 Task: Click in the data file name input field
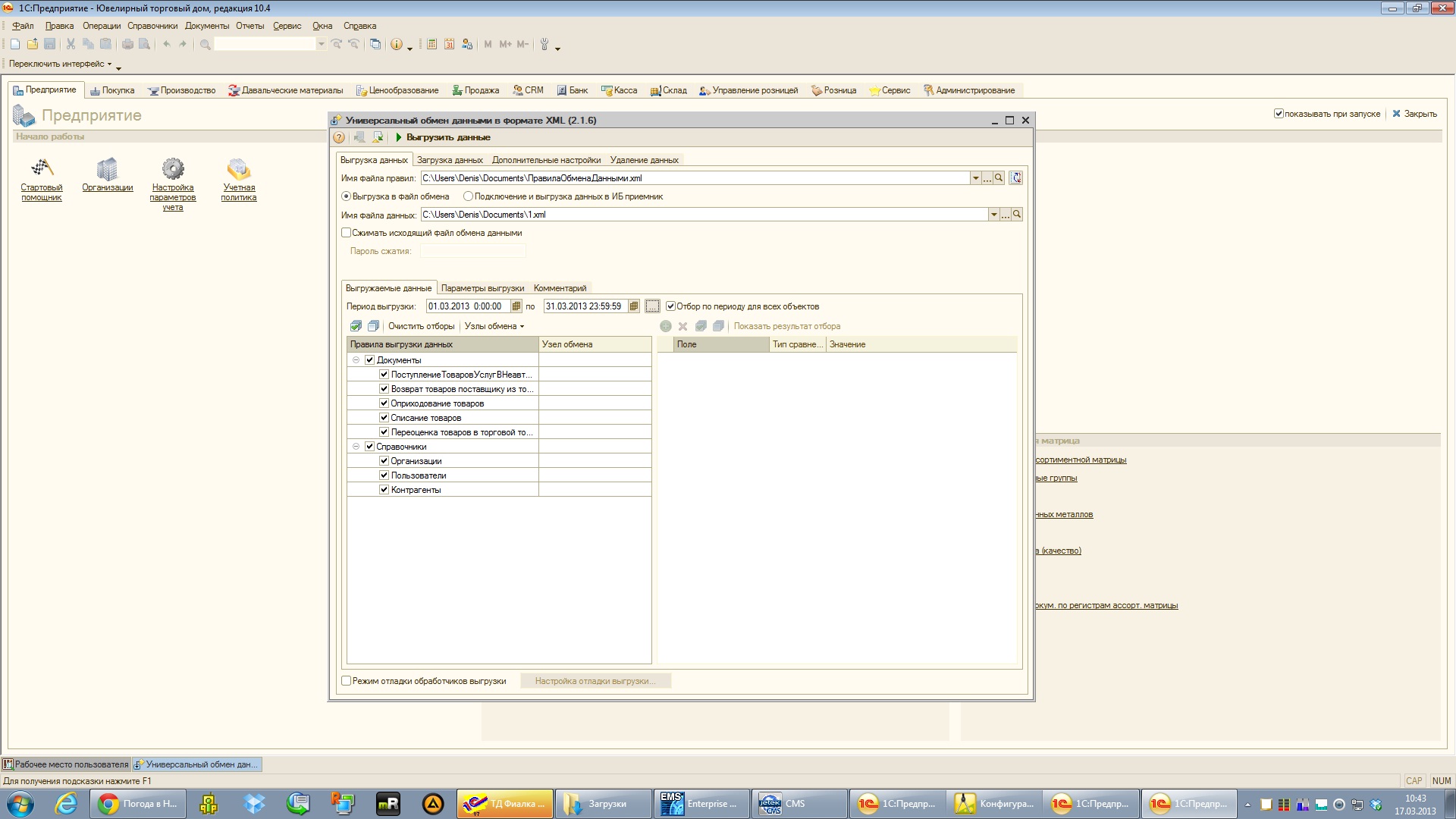(x=704, y=215)
